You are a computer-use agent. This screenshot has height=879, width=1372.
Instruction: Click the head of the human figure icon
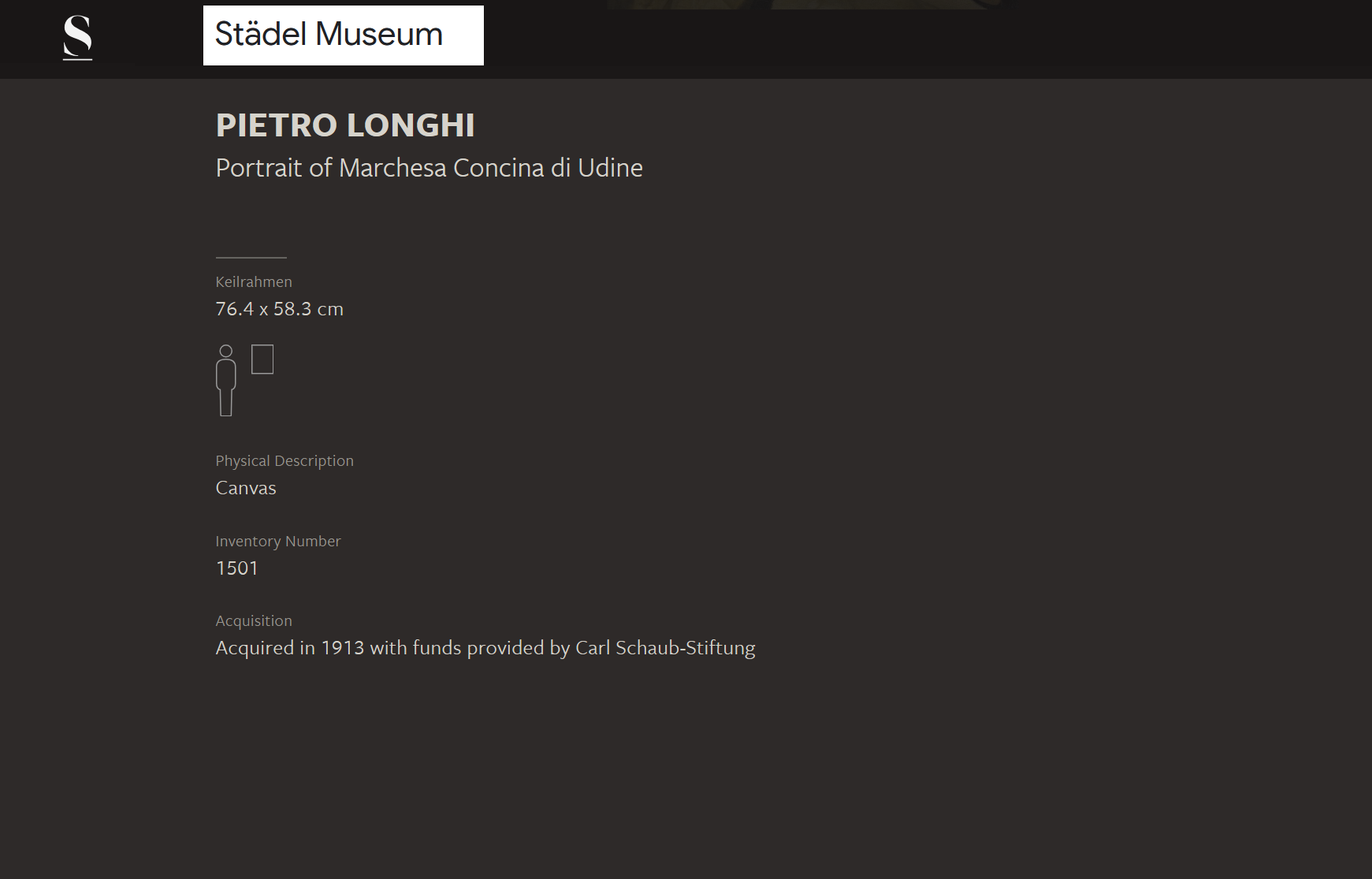point(226,352)
